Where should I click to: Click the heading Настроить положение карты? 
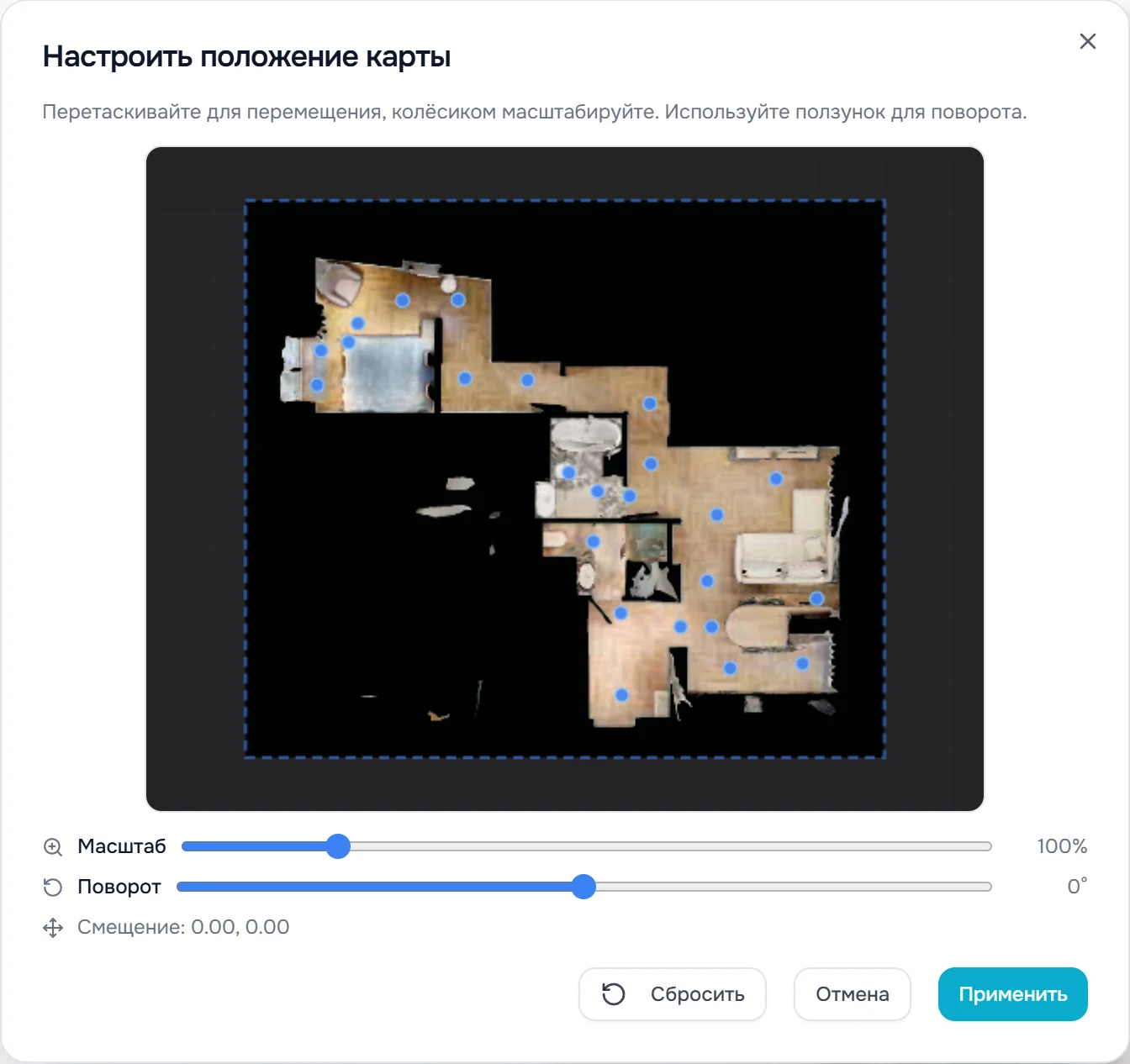[x=247, y=56]
